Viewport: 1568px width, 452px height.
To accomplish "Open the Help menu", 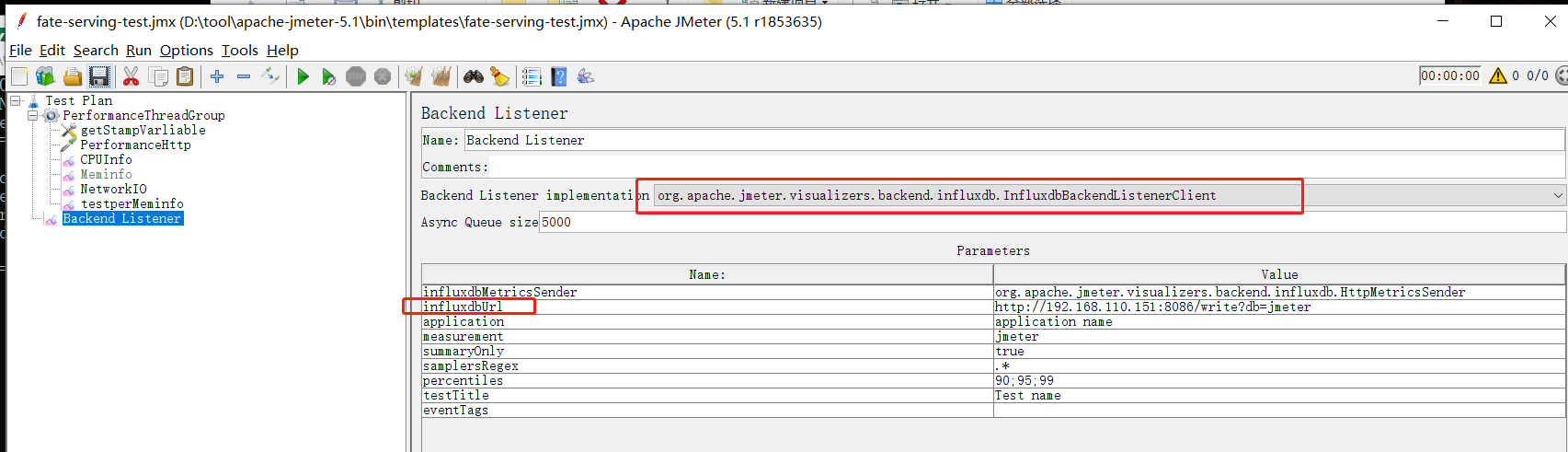I will [282, 50].
